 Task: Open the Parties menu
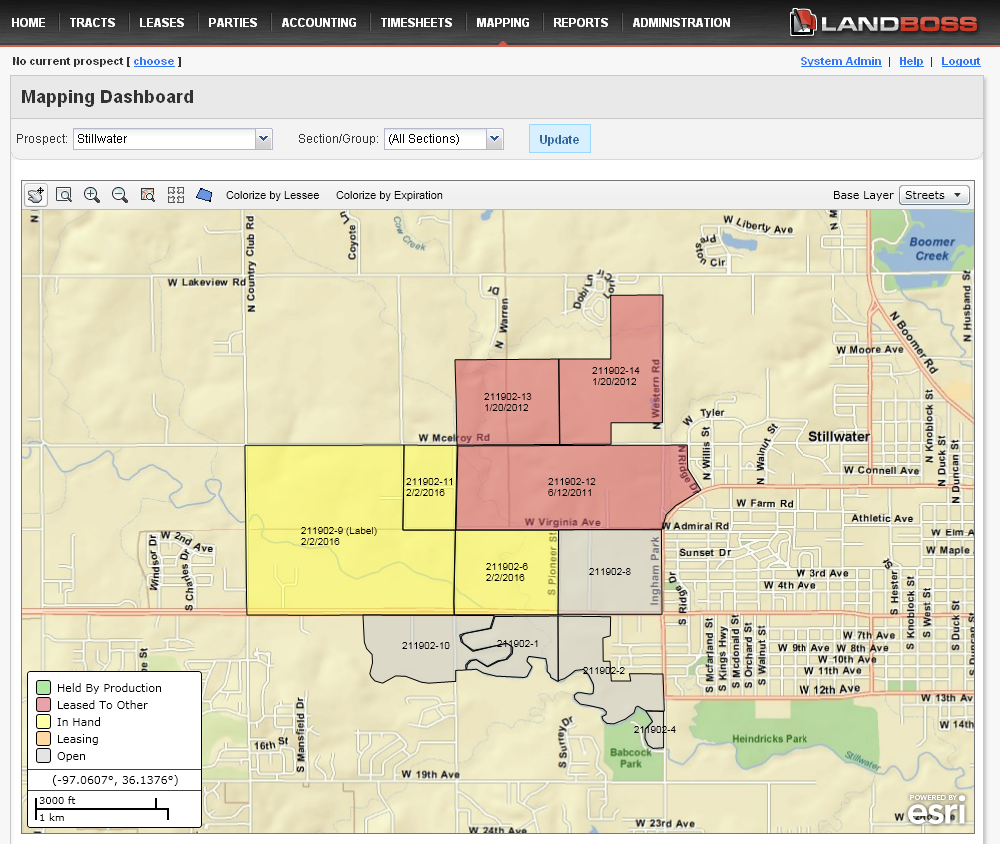coord(233,23)
